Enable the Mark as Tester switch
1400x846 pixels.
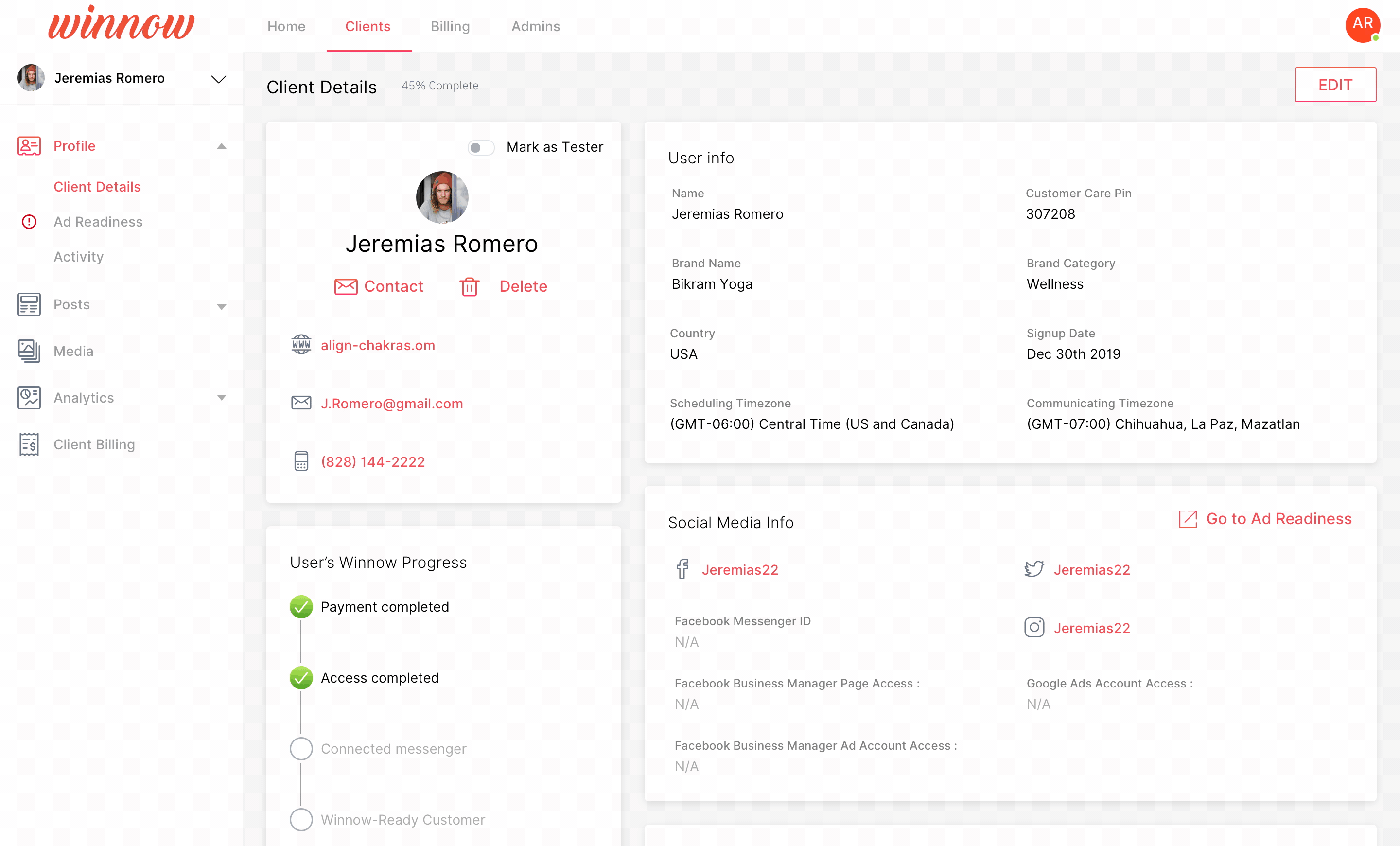(x=481, y=148)
